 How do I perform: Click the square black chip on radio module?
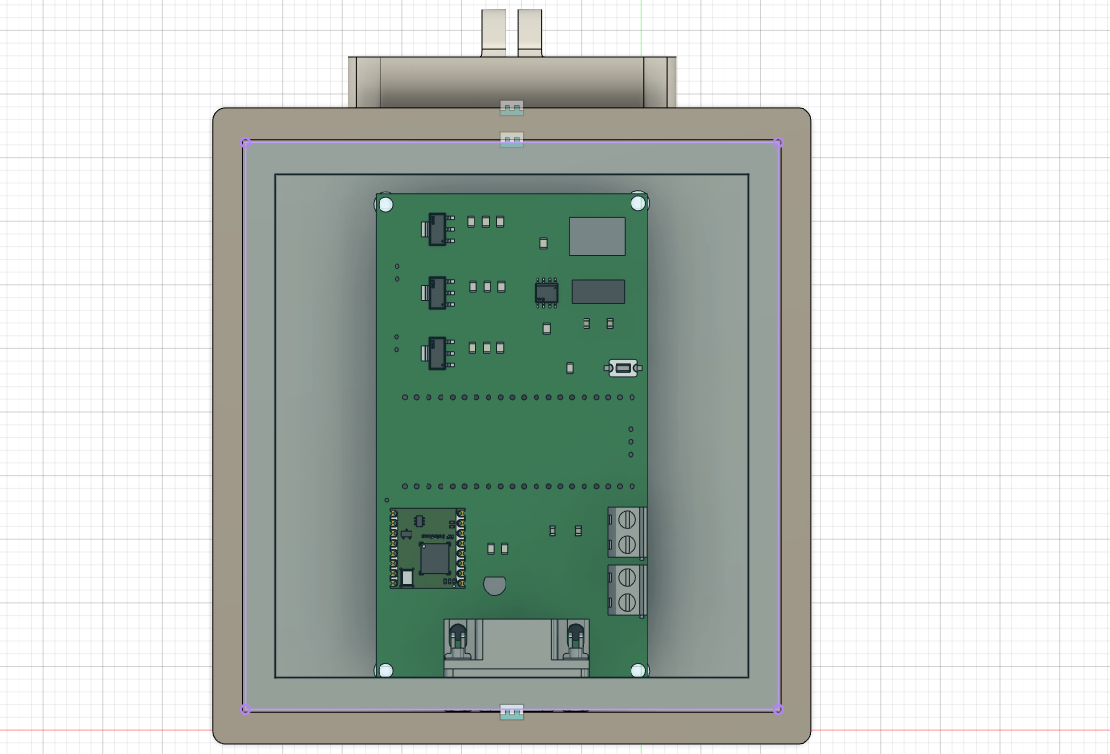point(434,558)
